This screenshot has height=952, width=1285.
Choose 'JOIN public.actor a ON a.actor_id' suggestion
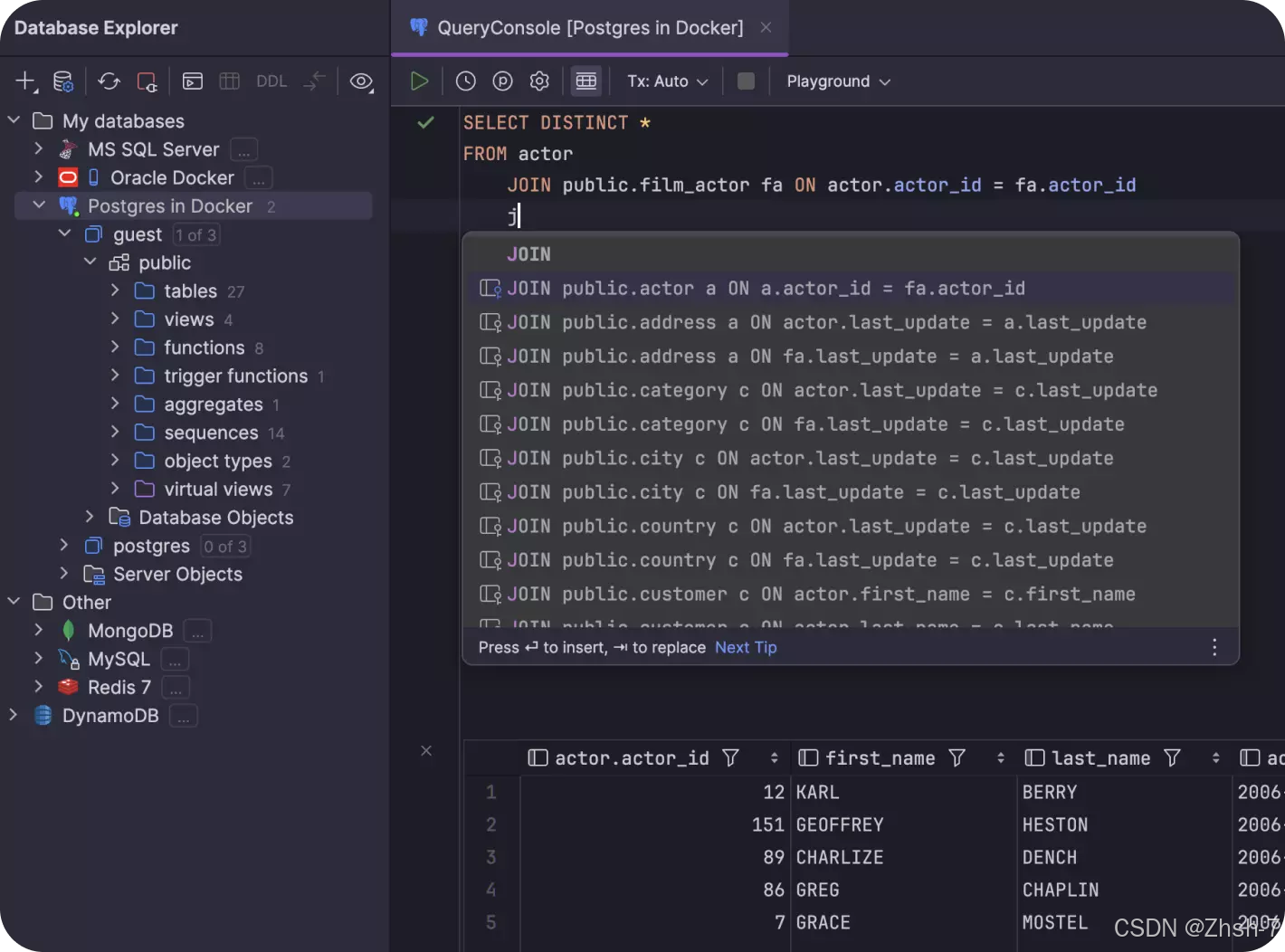[850, 288]
